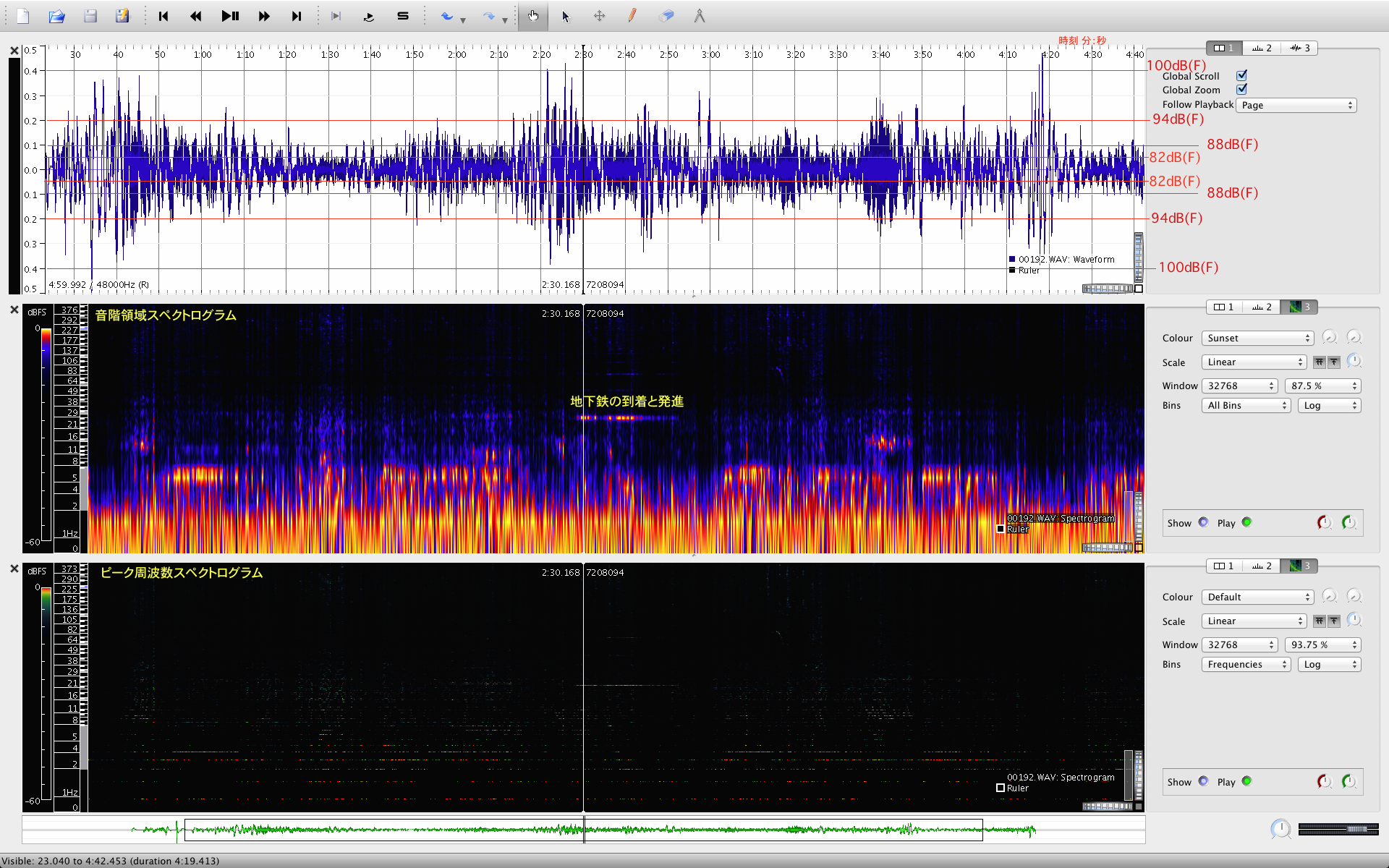Click the Undo arrow icon
The height and width of the screenshot is (868, 1389).
pyautogui.click(x=446, y=16)
